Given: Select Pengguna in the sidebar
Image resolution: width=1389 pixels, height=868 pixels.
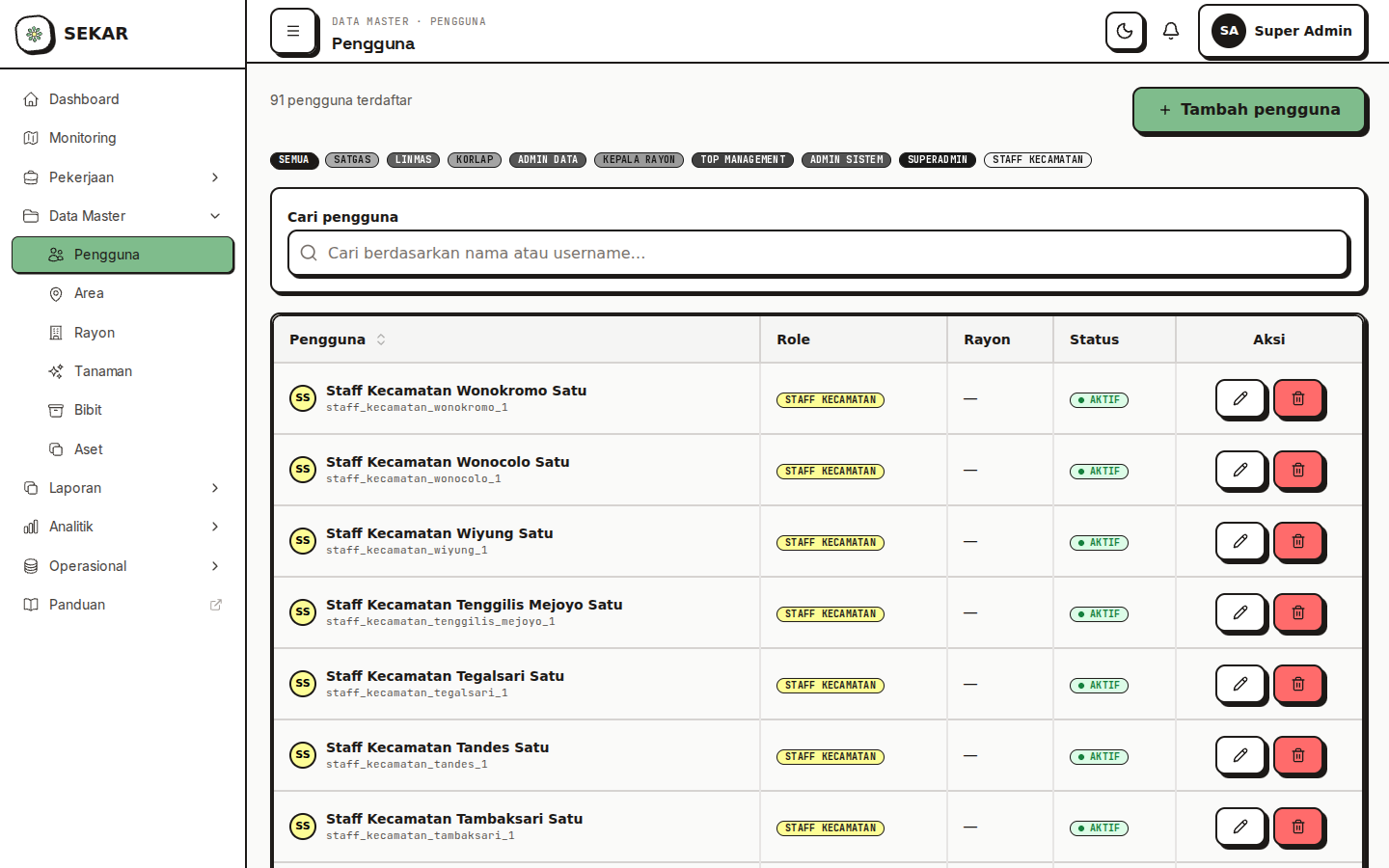Looking at the screenshot, I should [123, 255].
